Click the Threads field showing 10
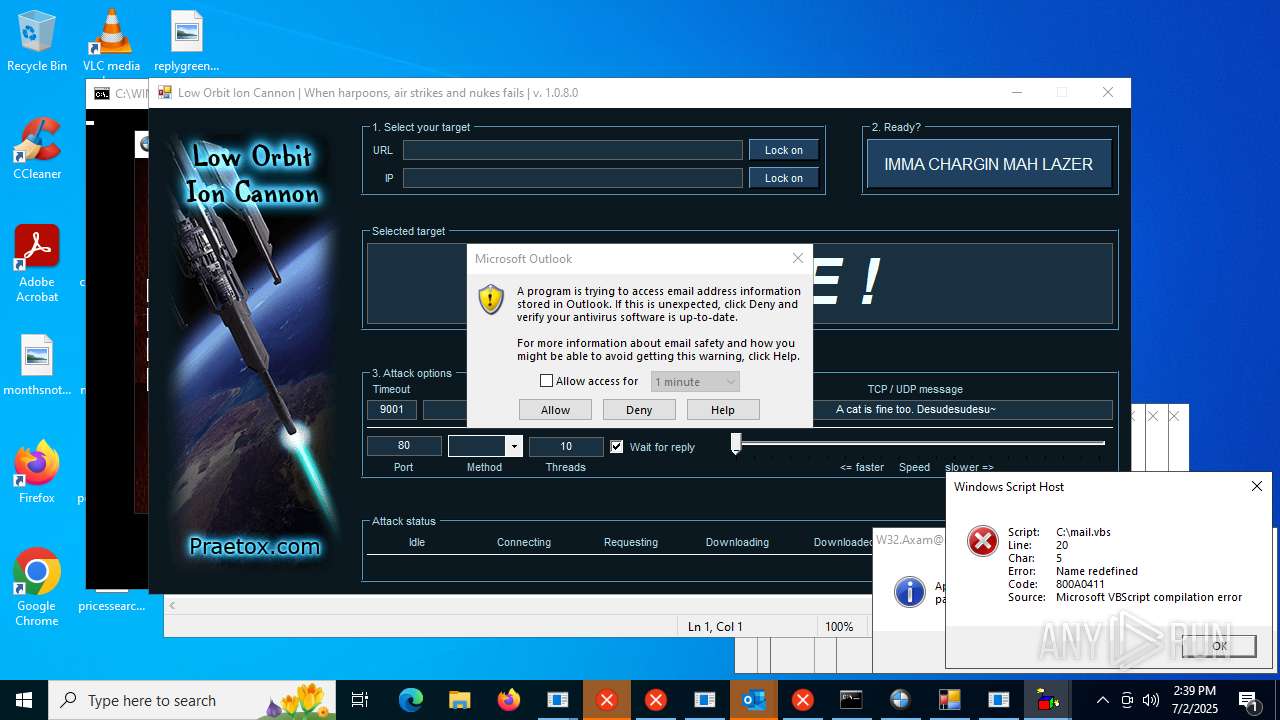 point(566,446)
